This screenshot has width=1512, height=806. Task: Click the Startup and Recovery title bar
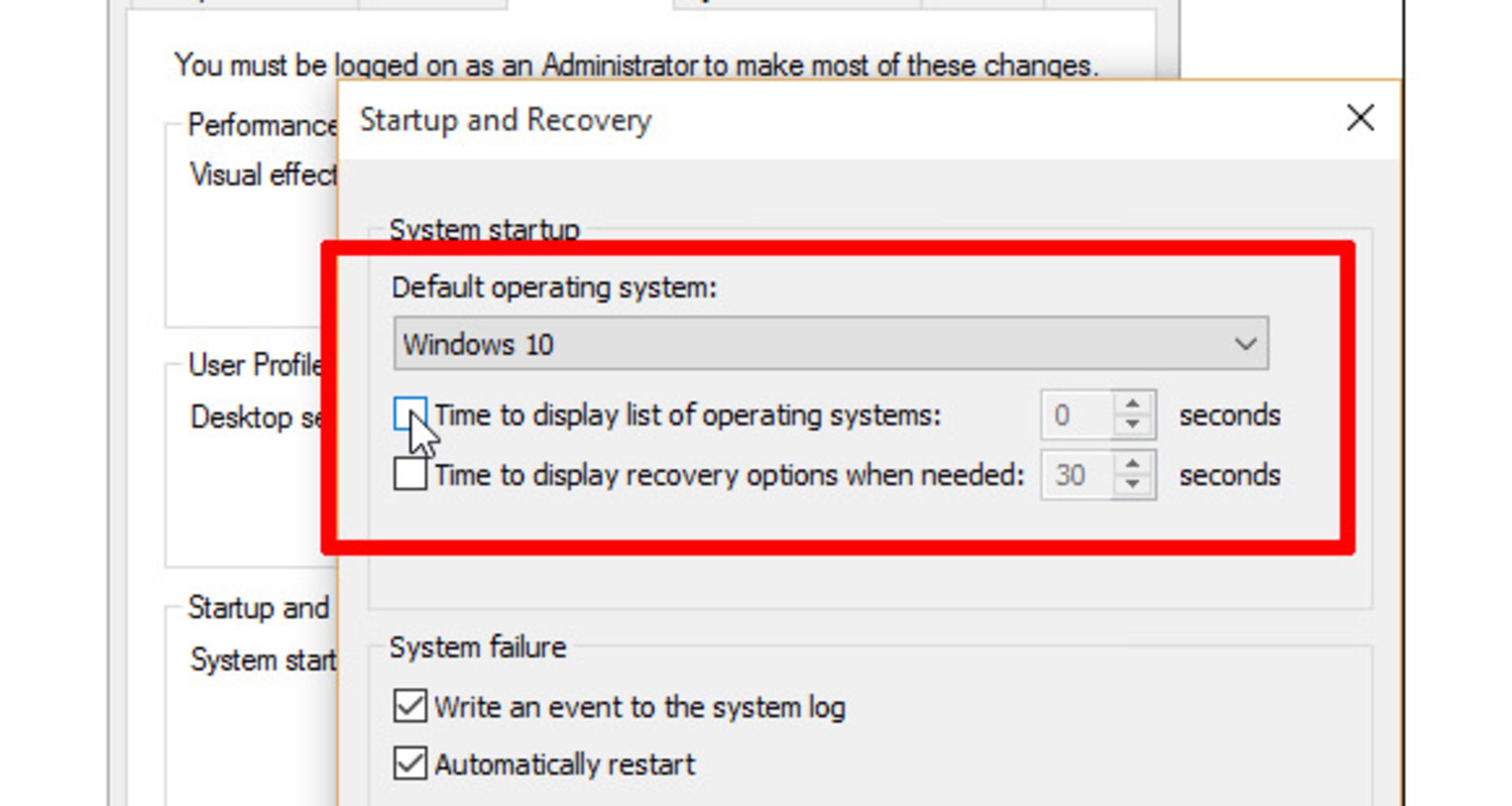point(835,120)
